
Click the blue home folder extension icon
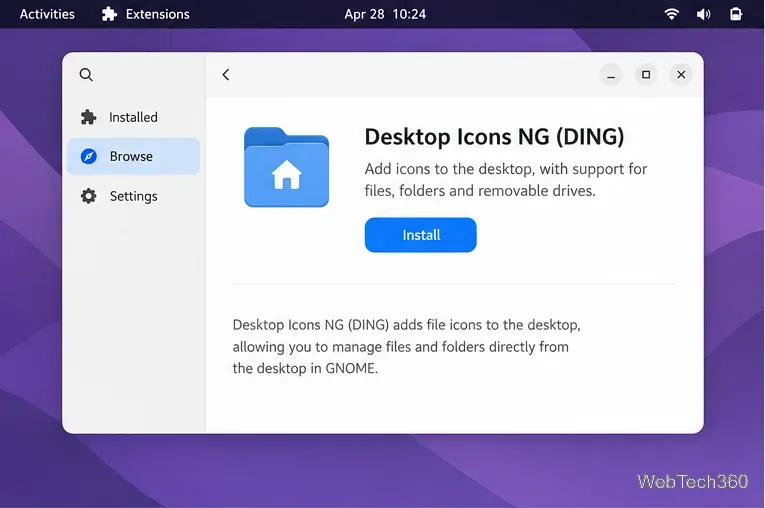[x=286, y=167]
